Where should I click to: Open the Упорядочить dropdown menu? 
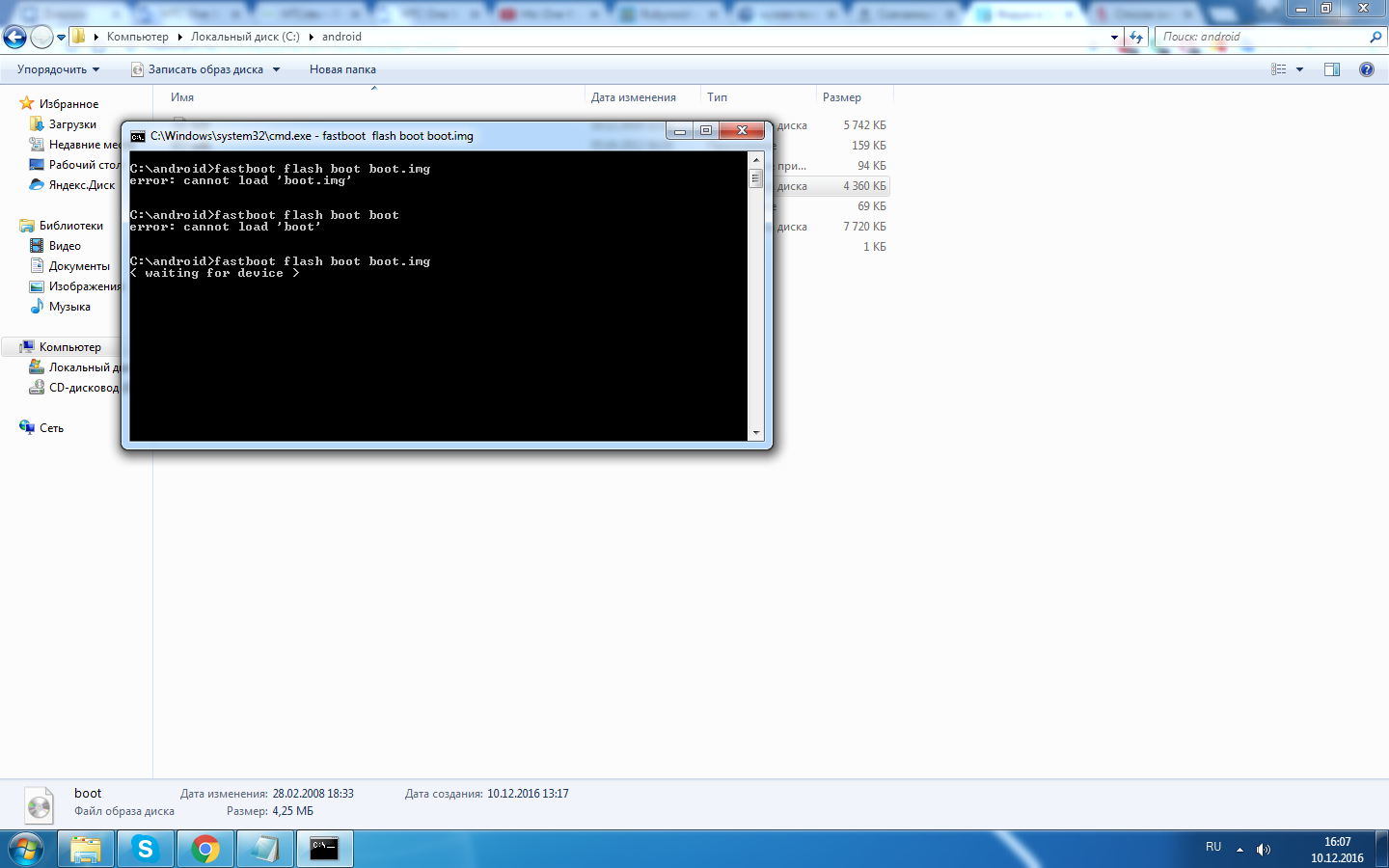(x=58, y=69)
